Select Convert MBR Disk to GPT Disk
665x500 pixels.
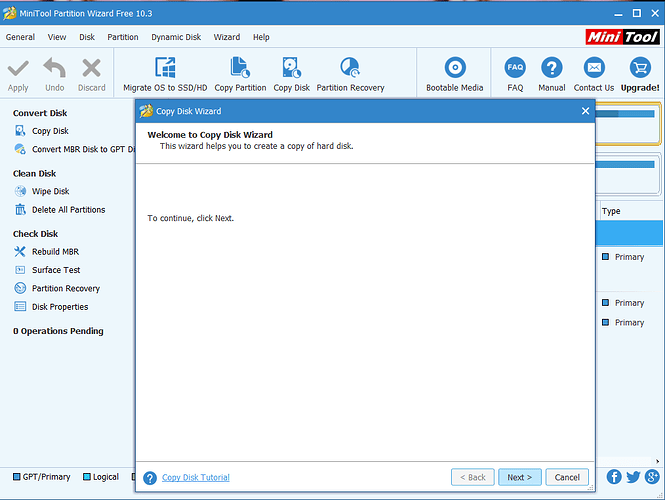pos(75,149)
